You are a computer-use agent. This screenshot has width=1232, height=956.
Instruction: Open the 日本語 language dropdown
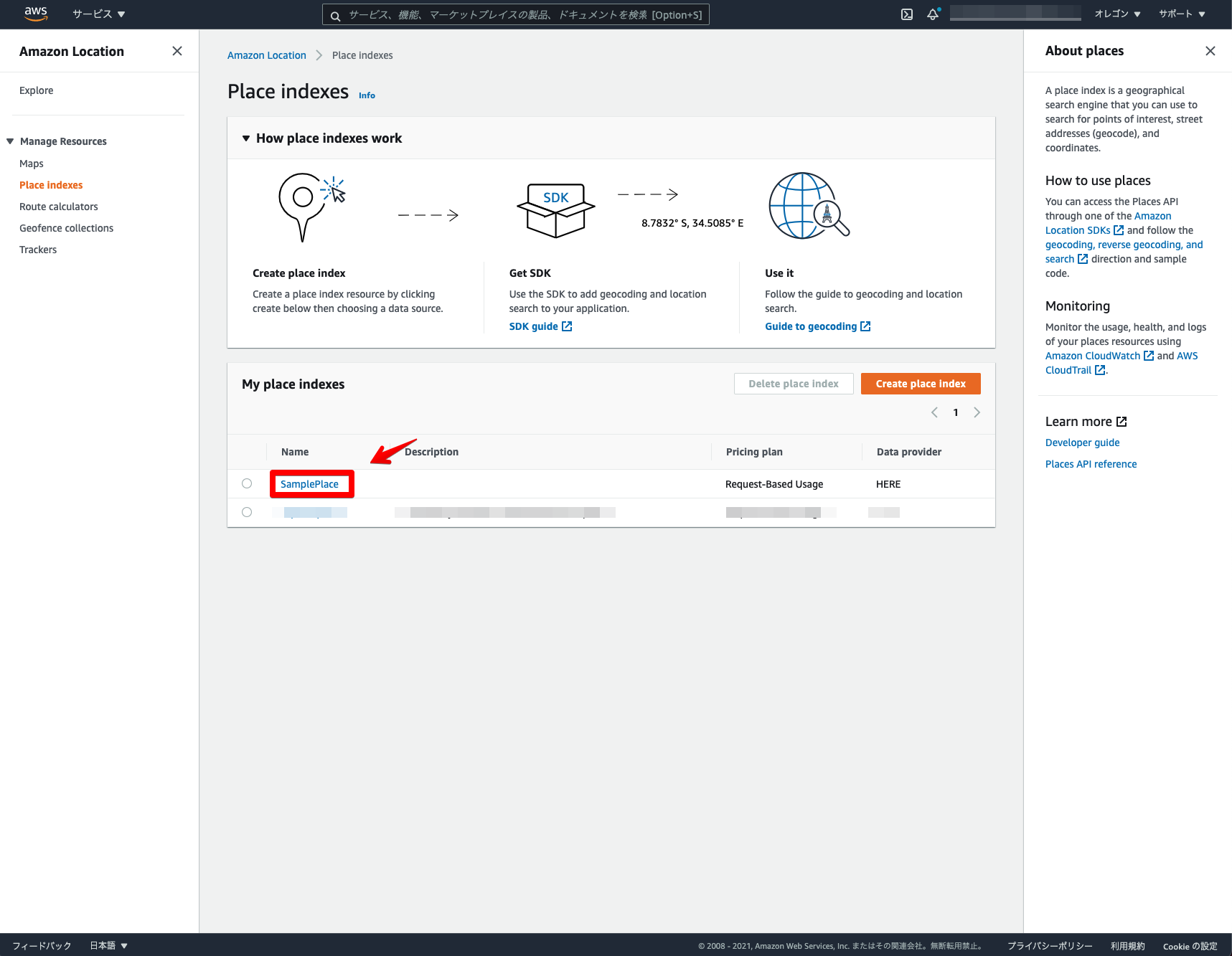[x=108, y=945]
